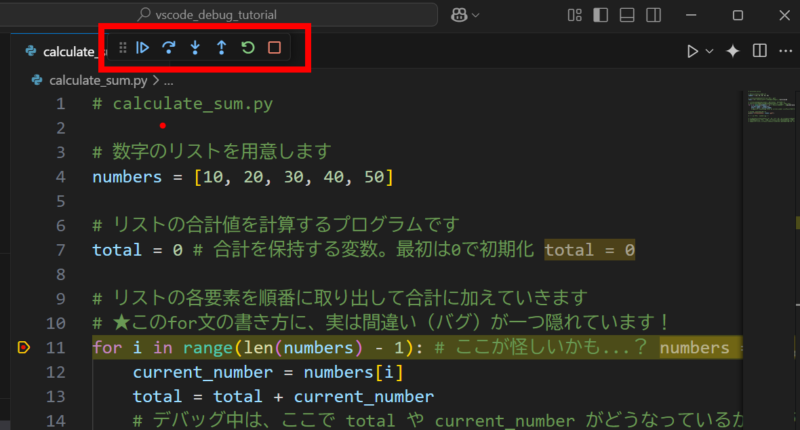Click 'current_number' on line 12
The height and width of the screenshot is (430, 800).
point(203,372)
